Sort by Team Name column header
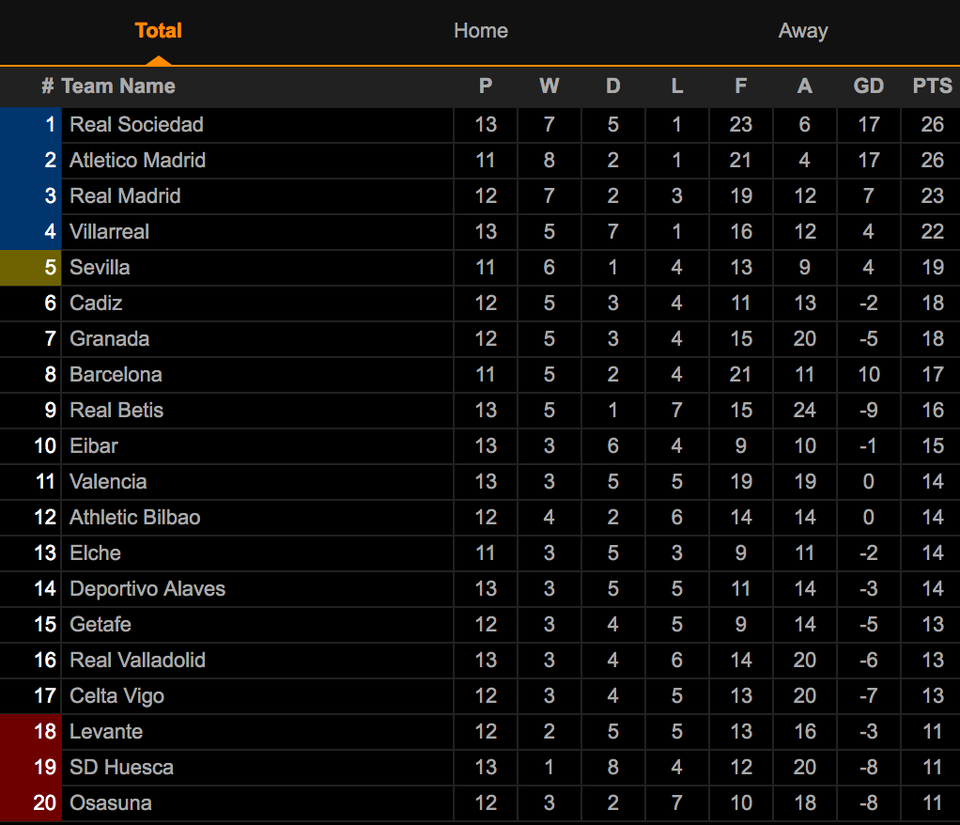Image resolution: width=960 pixels, height=825 pixels. tap(118, 86)
